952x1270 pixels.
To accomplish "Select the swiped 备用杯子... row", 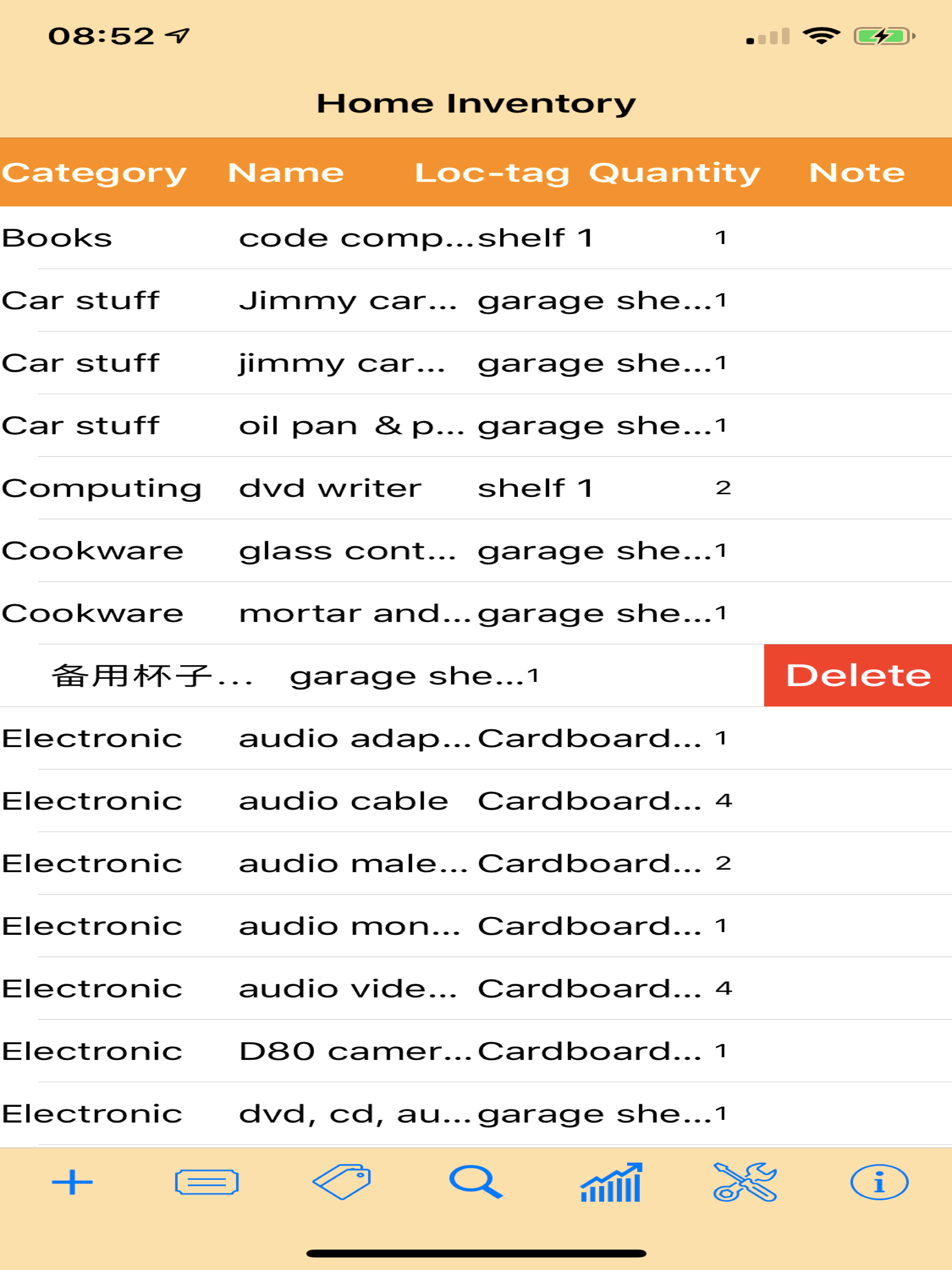I will tap(382, 676).
